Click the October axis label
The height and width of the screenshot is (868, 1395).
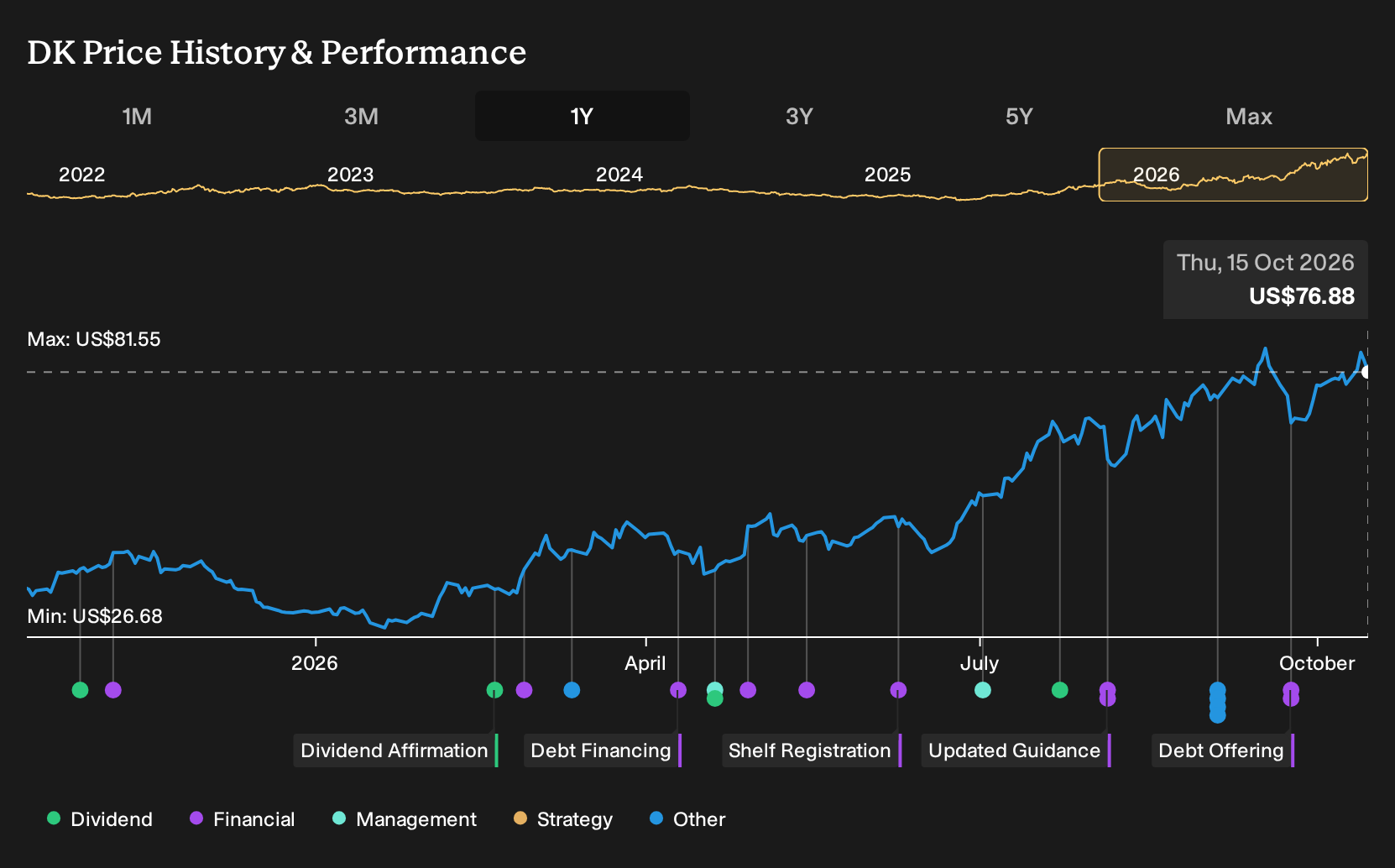(1317, 663)
